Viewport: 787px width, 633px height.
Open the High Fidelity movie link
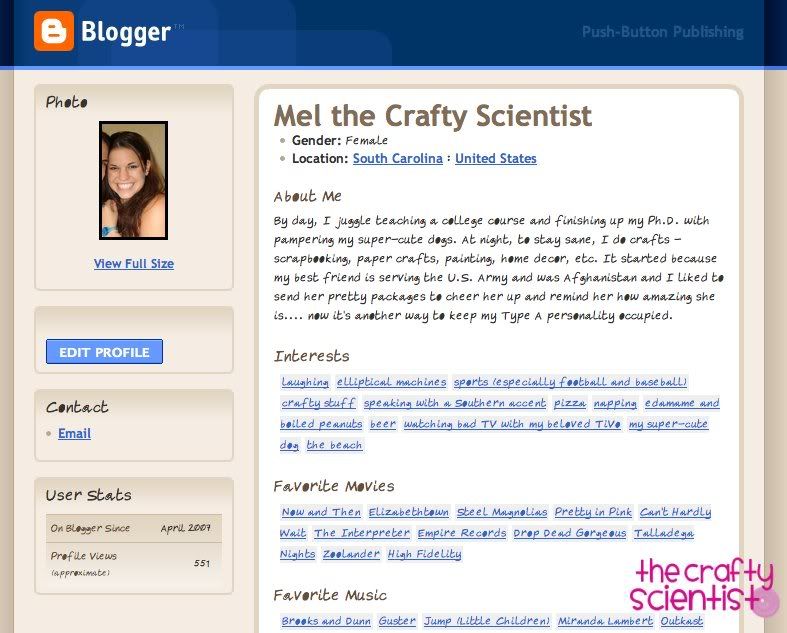point(424,554)
